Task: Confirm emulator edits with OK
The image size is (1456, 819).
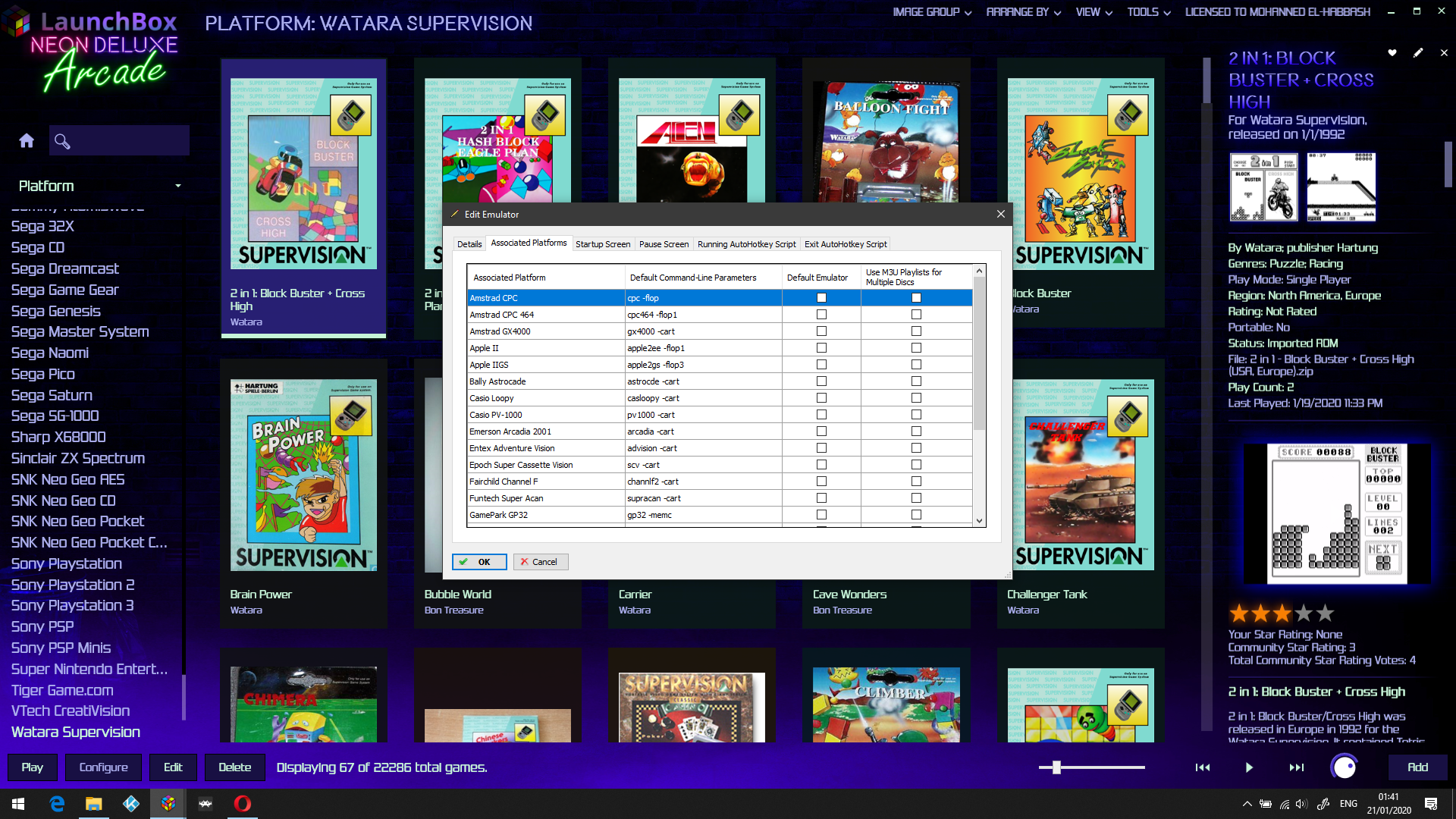Action: point(479,562)
